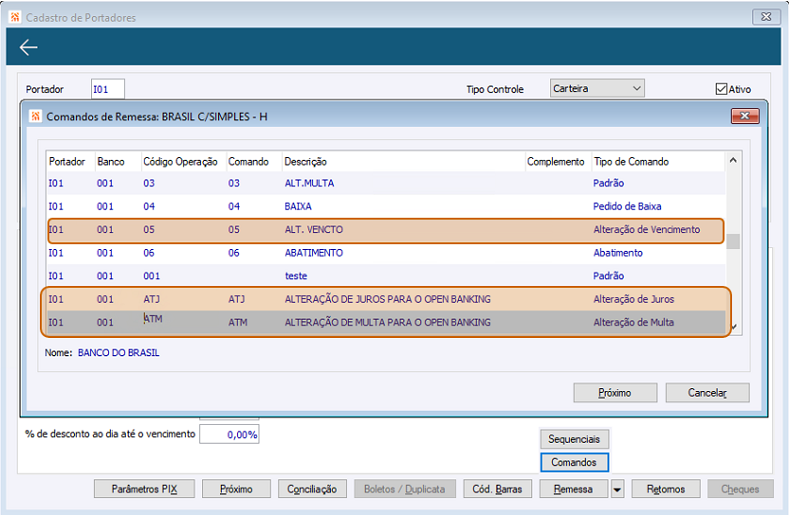Click 'Alteração de Vencimento' cell
The image size is (789, 515).
coord(647,230)
